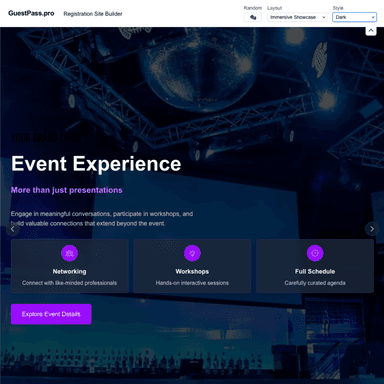The image size is (384, 384).
Task: Click the Random dice icon button
Action: pos(253,17)
